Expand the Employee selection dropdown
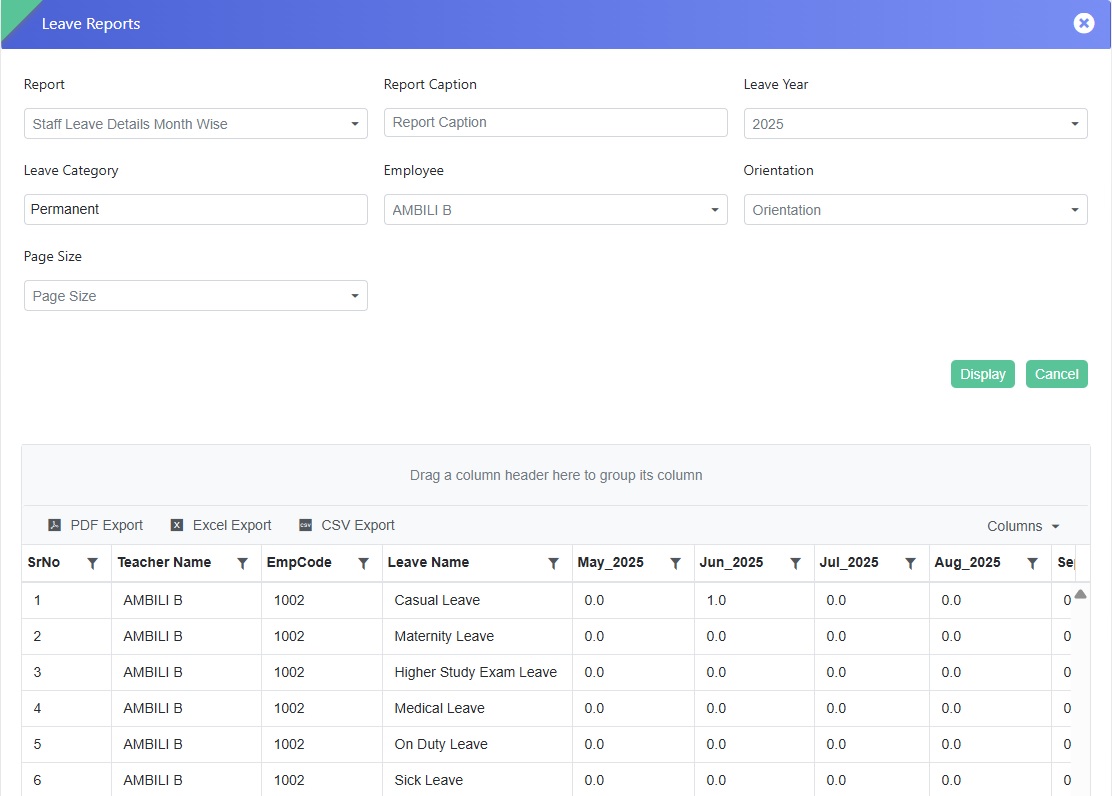The image size is (1112, 796). (x=555, y=210)
